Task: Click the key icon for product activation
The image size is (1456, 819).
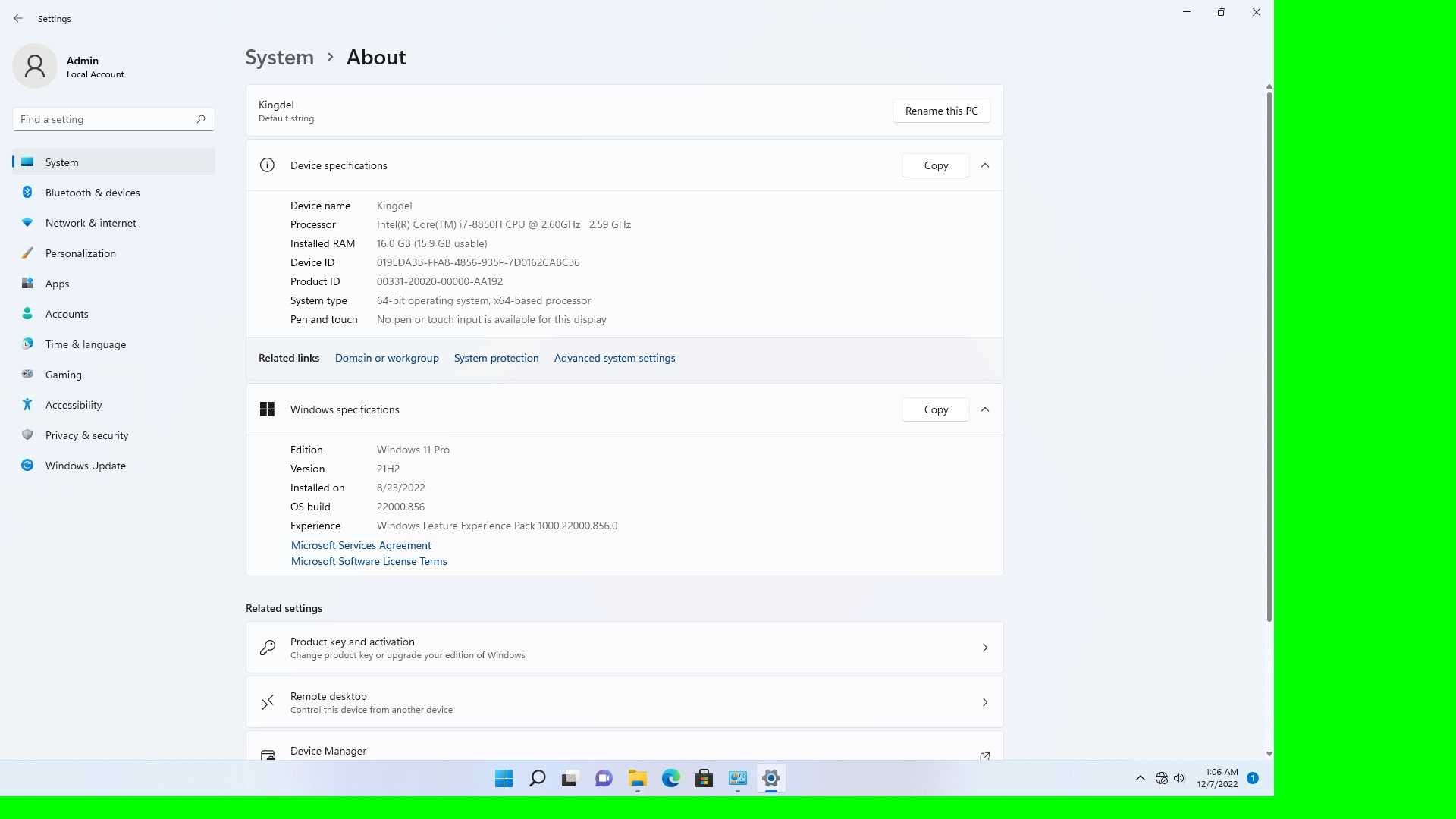Action: [x=268, y=648]
